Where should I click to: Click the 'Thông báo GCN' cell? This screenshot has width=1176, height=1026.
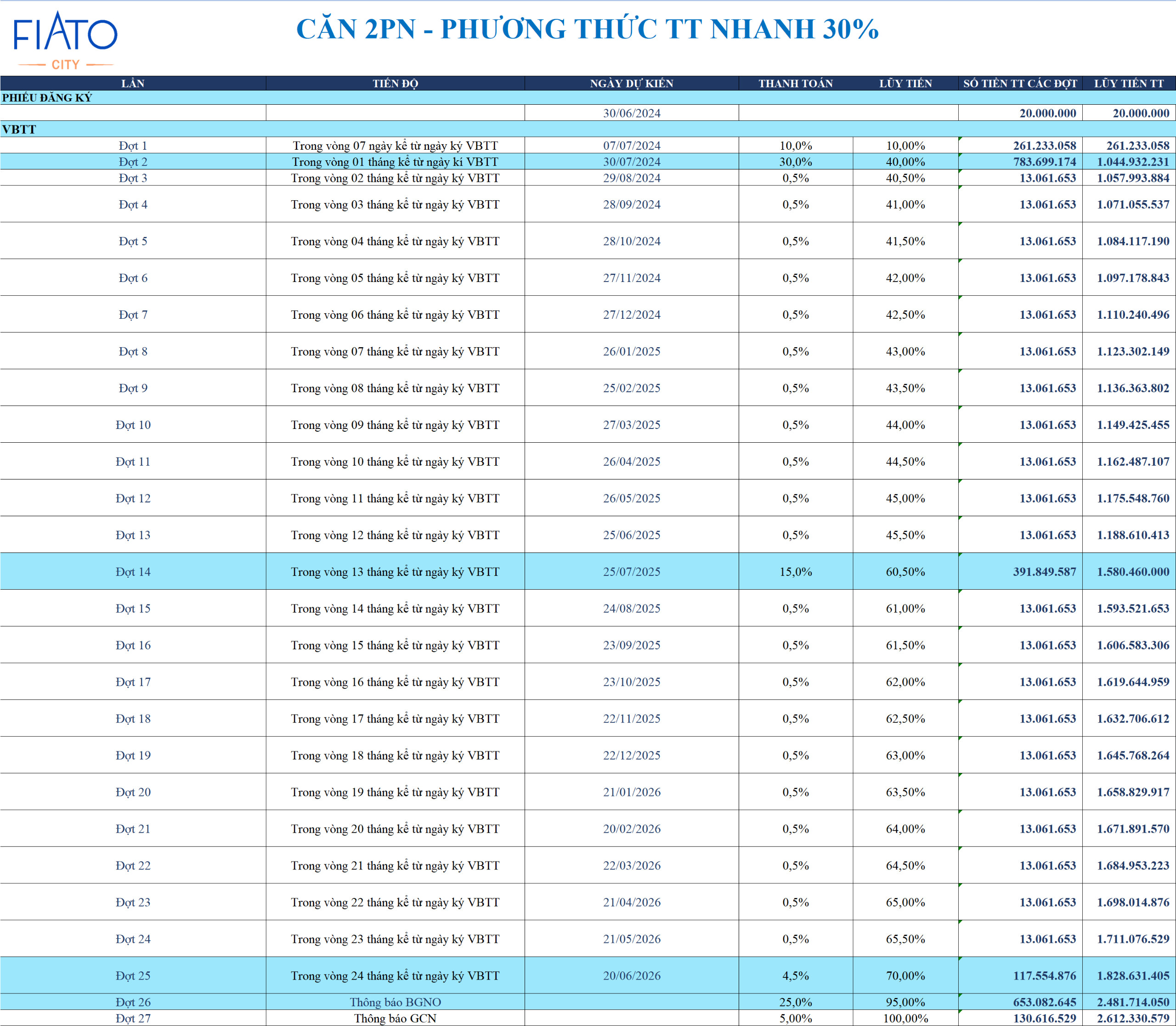coord(395,1018)
